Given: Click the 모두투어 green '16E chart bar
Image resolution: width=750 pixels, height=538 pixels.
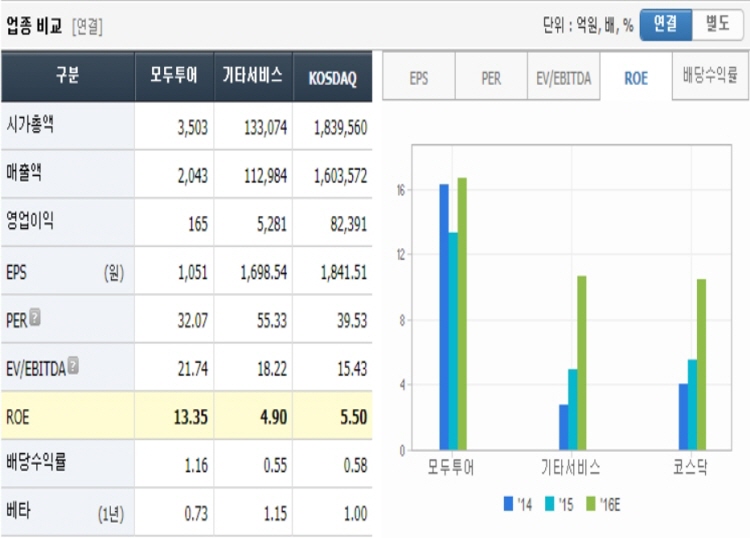Looking at the screenshot, I should click(462, 314).
